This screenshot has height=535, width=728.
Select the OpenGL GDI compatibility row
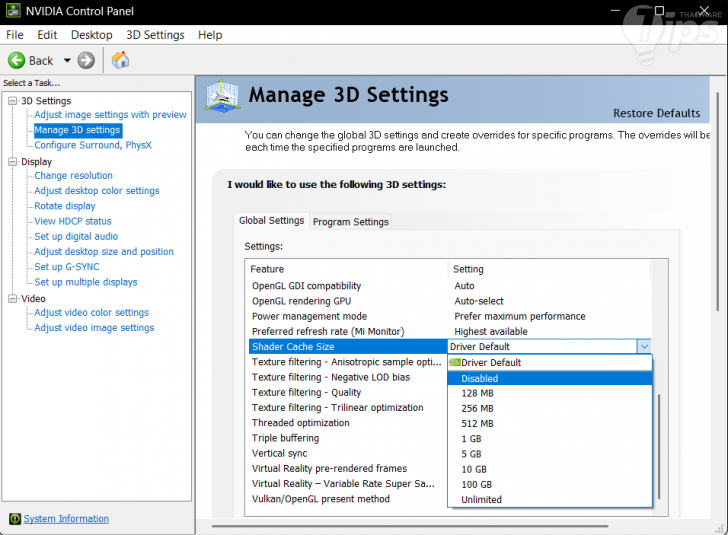pyautogui.click(x=449, y=286)
